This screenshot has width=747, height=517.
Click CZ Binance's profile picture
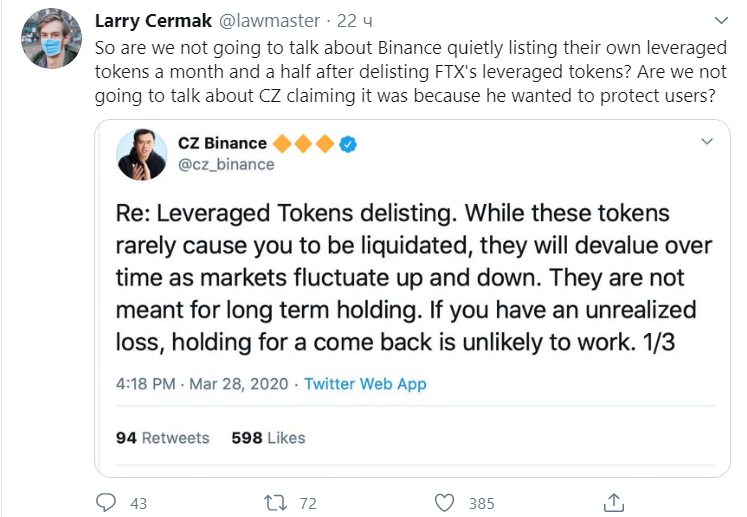pos(142,154)
